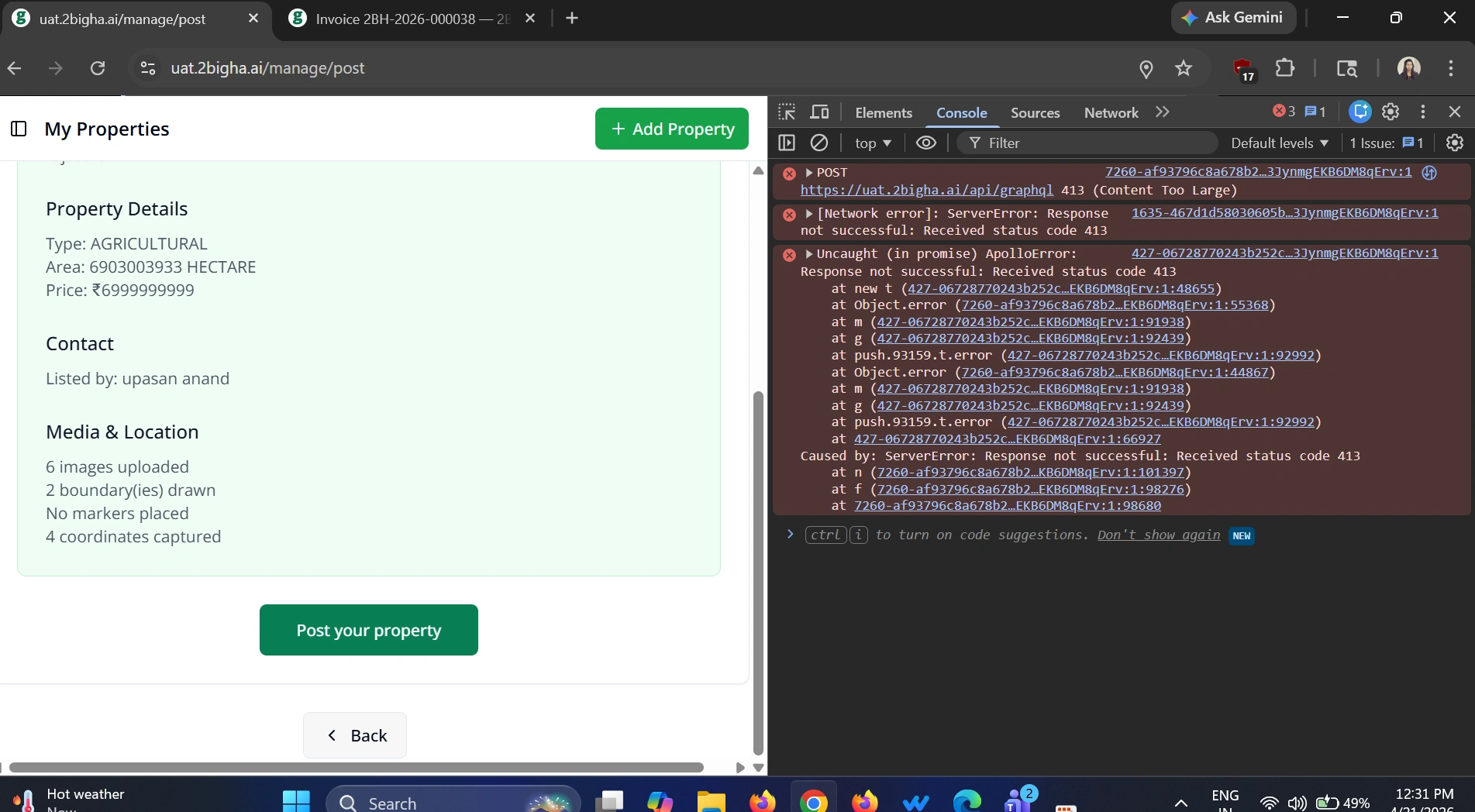The height and width of the screenshot is (812, 1475).
Task: Open DevTools settings gear icon
Action: point(1391,112)
